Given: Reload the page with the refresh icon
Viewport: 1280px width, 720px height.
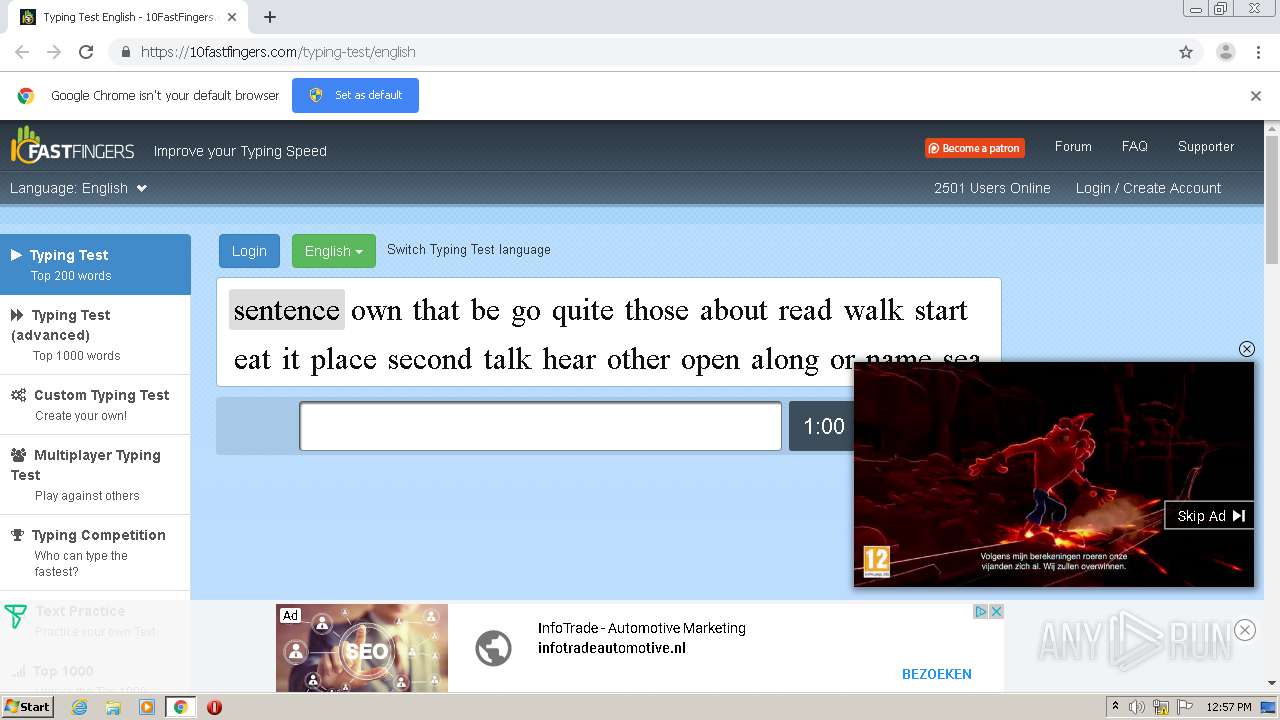Looking at the screenshot, I should [x=86, y=52].
